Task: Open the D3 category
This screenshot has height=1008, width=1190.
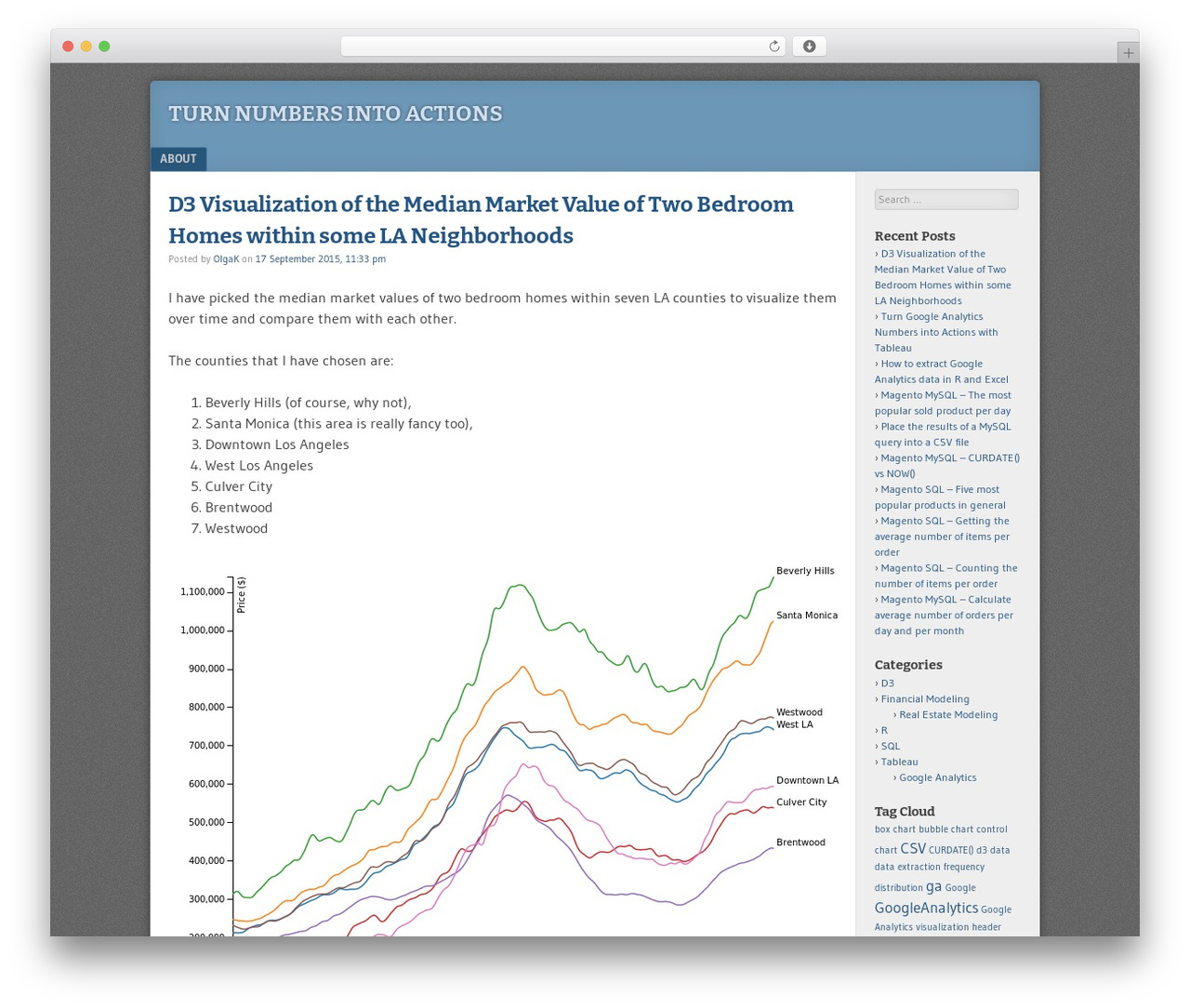Action: pyautogui.click(x=887, y=683)
